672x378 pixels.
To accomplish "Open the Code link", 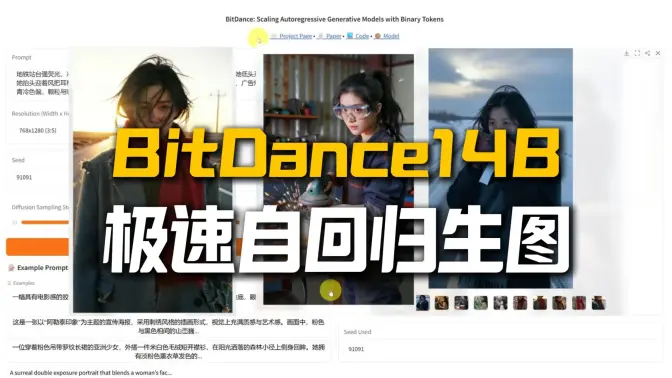I will 358,36.
